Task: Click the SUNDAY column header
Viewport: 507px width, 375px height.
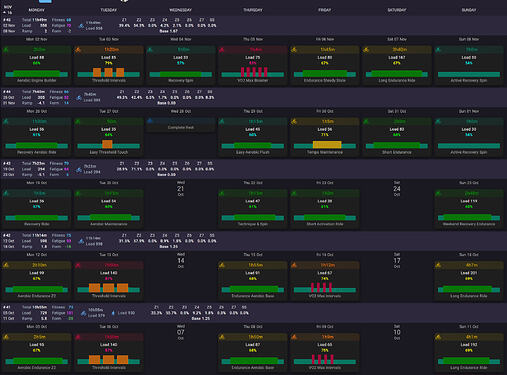Action: coord(469,10)
